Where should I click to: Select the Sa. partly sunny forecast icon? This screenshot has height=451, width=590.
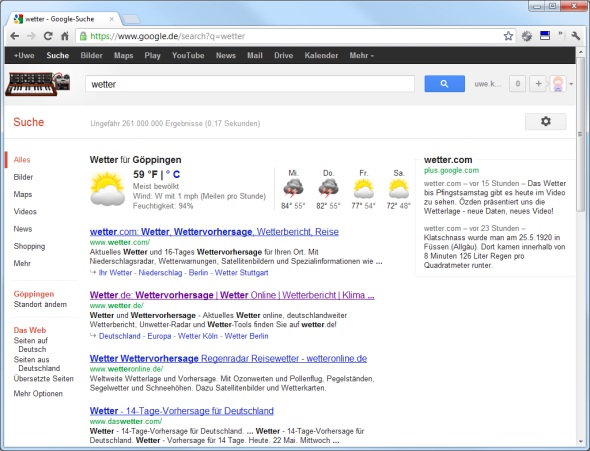pyautogui.click(x=398, y=188)
